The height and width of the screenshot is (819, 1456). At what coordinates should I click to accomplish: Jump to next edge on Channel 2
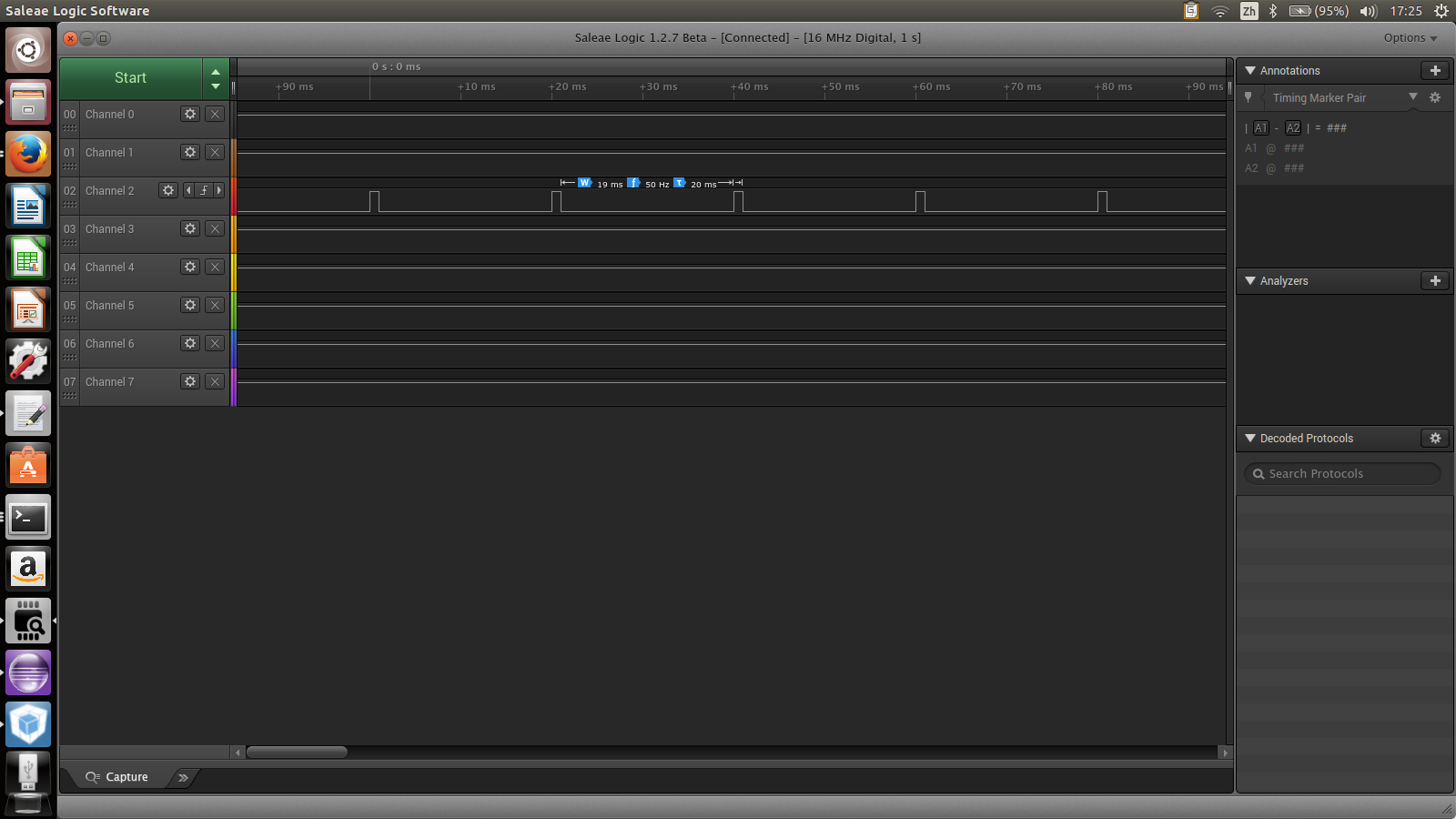[219, 190]
